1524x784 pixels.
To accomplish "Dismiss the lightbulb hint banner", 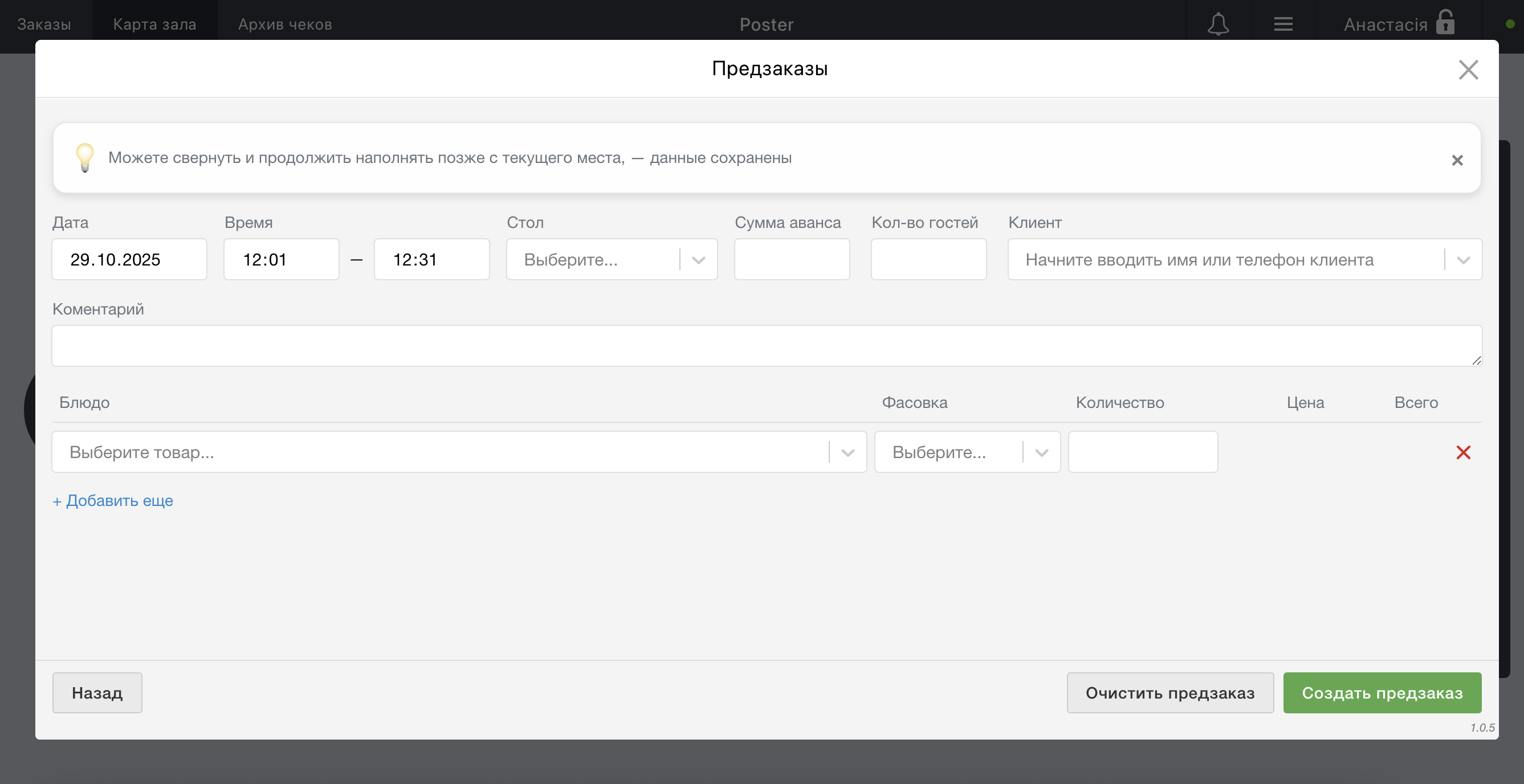I will [1457, 160].
